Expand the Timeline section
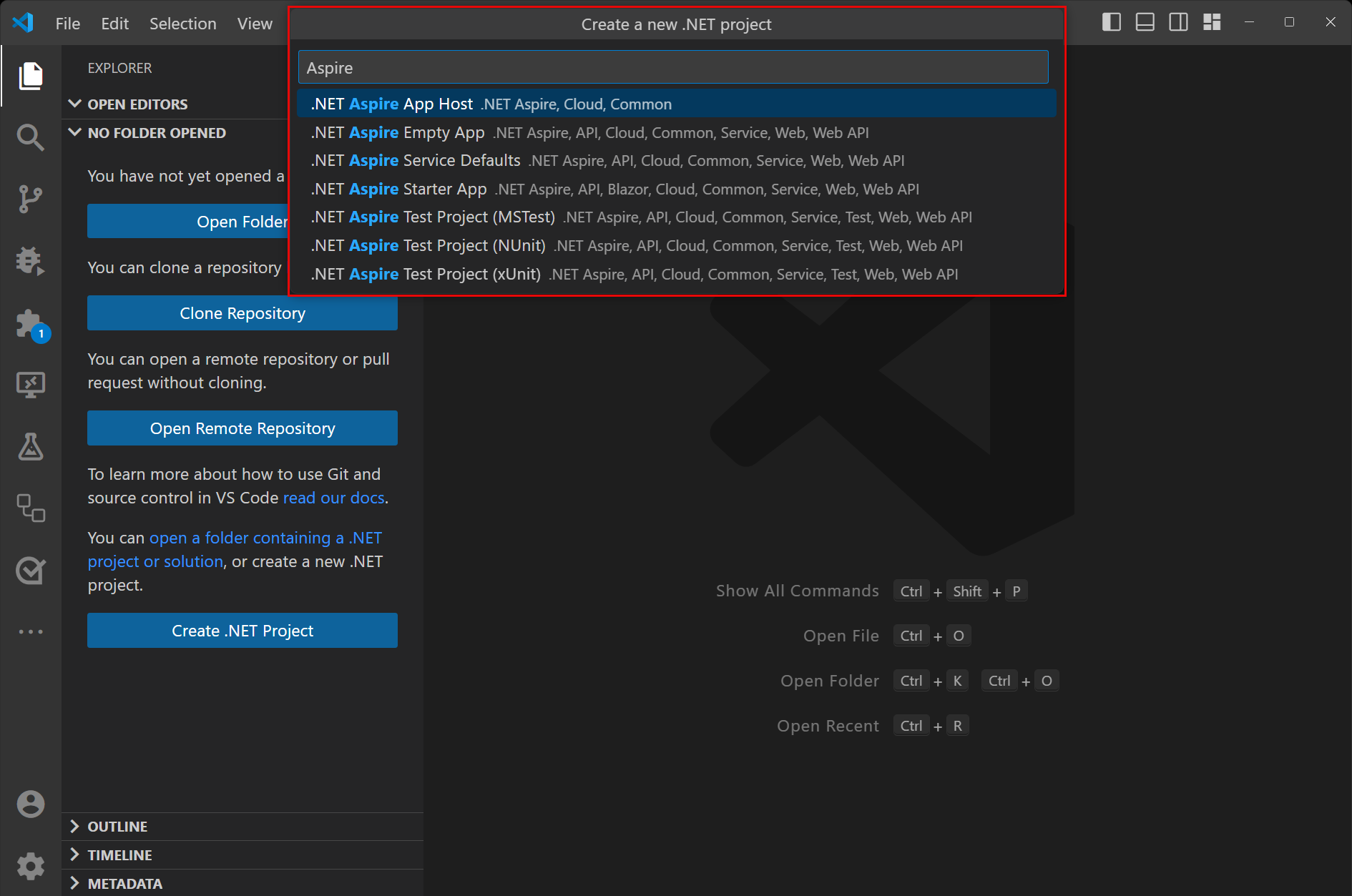Image resolution: width=1352 pixels, height=896 pixels. pyautogui.click(x=243, y=855)
